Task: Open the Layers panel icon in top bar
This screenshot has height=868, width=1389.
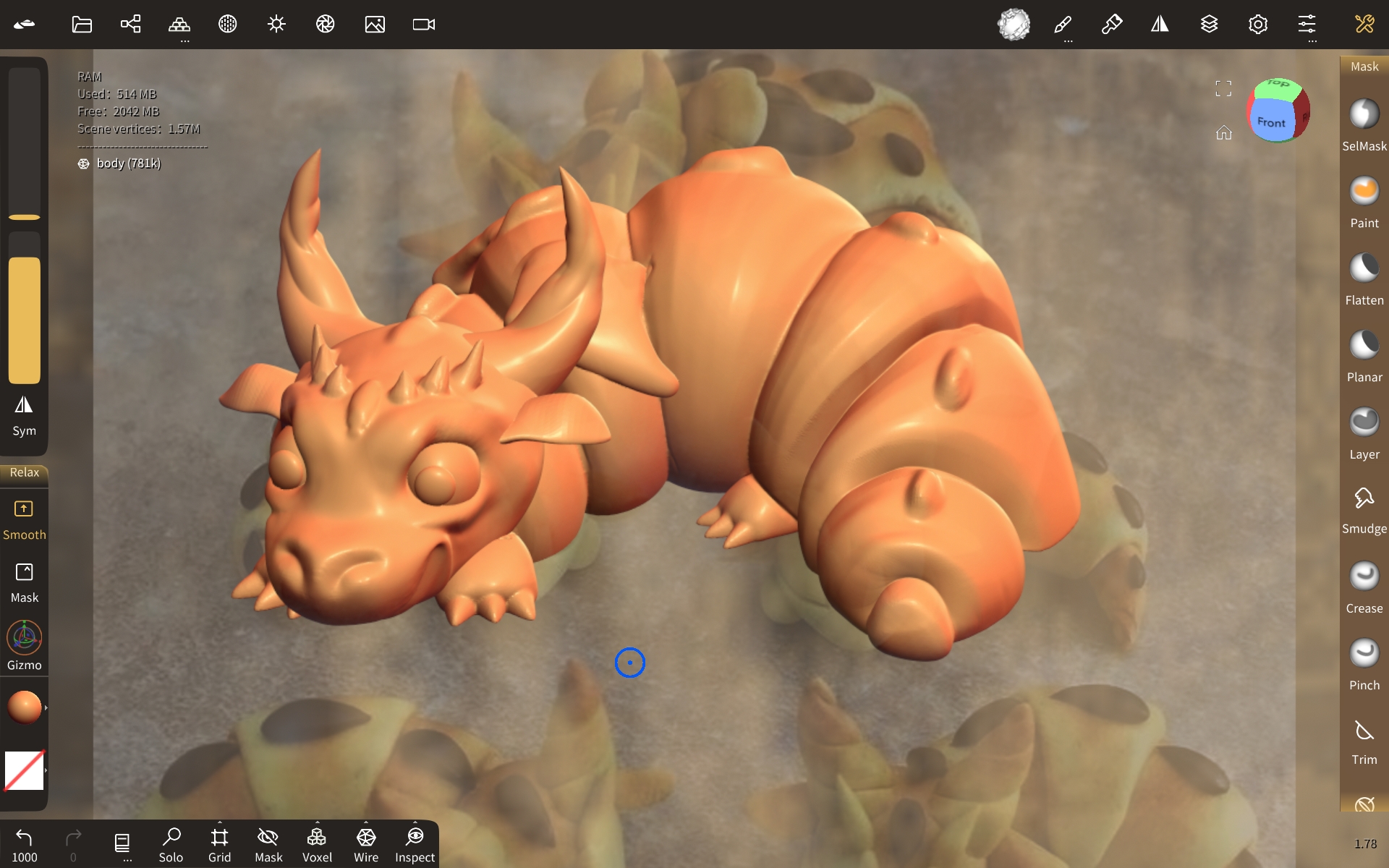Action: [1209, 24]
